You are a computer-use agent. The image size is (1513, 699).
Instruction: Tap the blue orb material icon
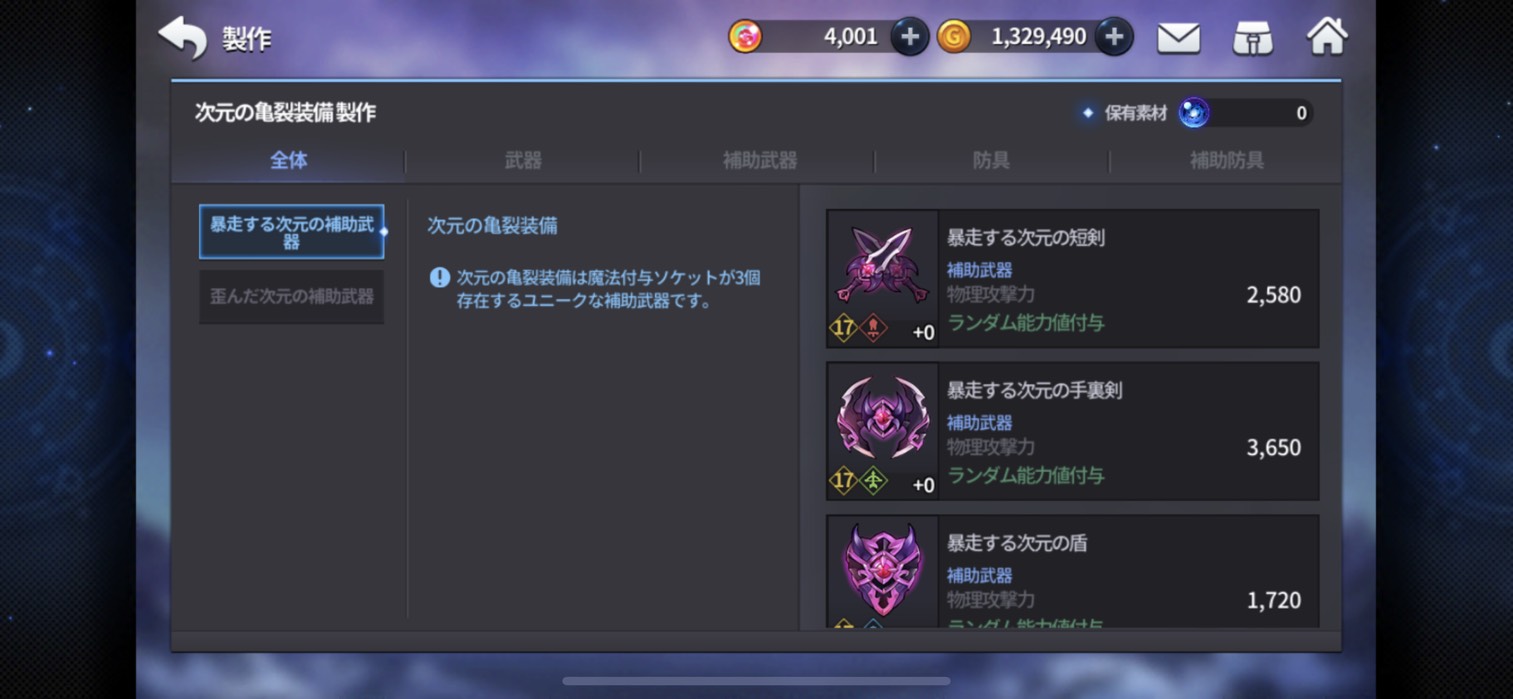(1194, 113)
